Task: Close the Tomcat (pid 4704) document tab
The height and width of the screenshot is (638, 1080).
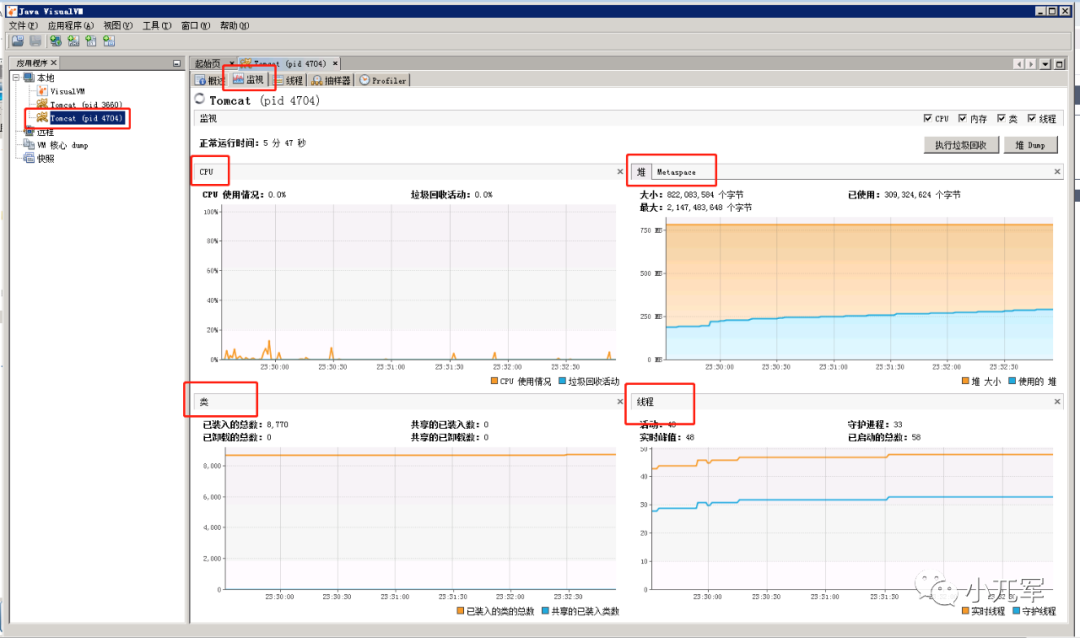Action: click(x=335, y=63)
